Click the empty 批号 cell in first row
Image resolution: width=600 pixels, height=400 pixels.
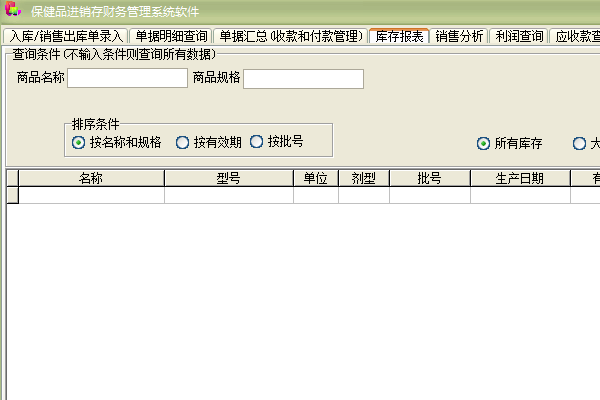click(430, 195)
